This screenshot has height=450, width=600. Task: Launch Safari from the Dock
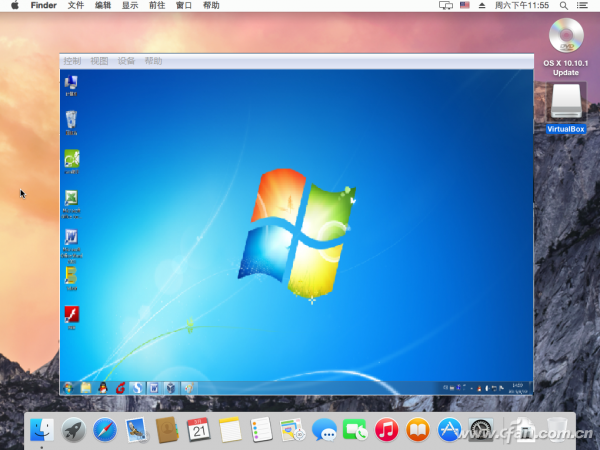[x=104, y=429]
